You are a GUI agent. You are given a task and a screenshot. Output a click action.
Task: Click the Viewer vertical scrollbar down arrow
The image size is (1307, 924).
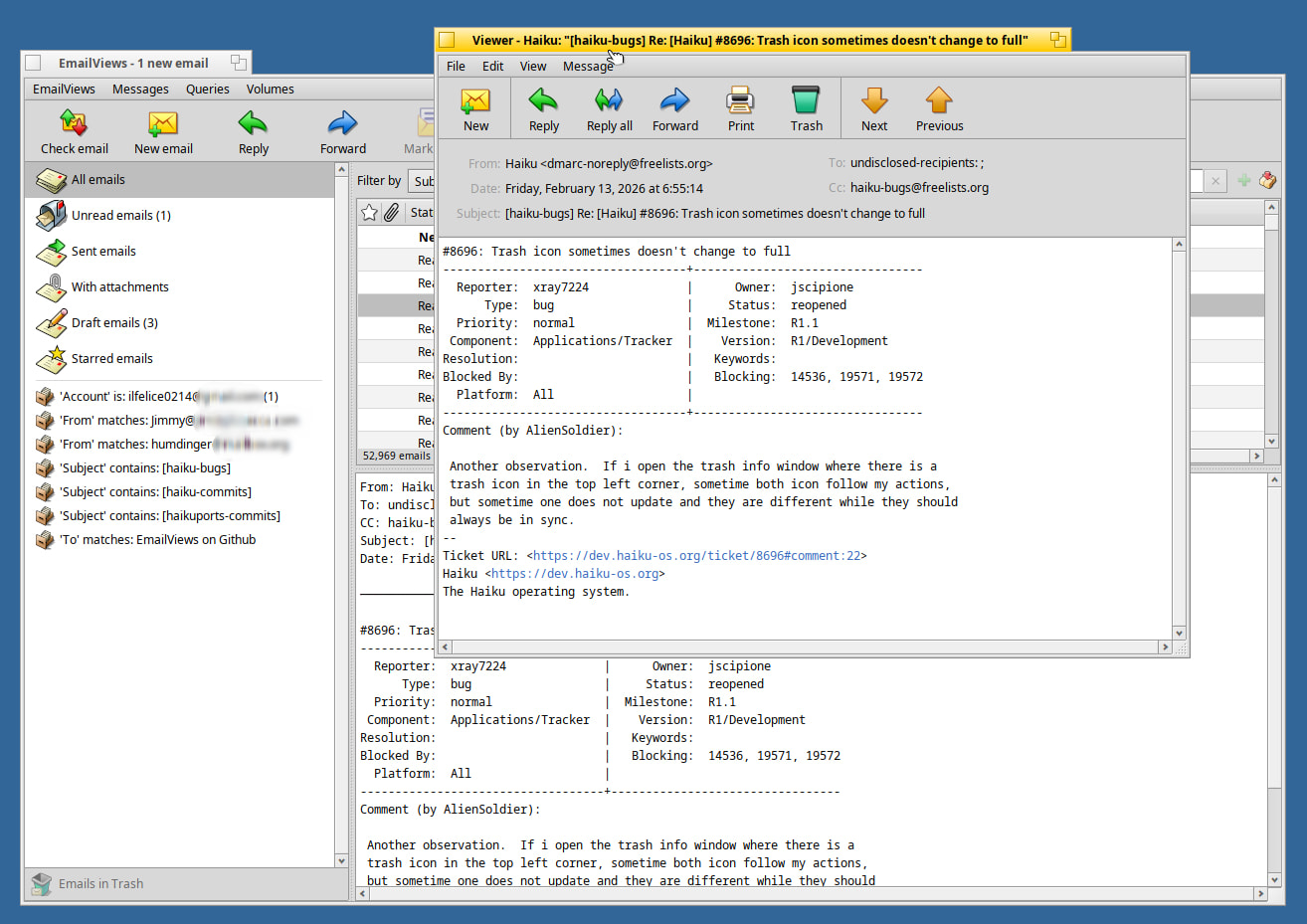[1179, 633]
